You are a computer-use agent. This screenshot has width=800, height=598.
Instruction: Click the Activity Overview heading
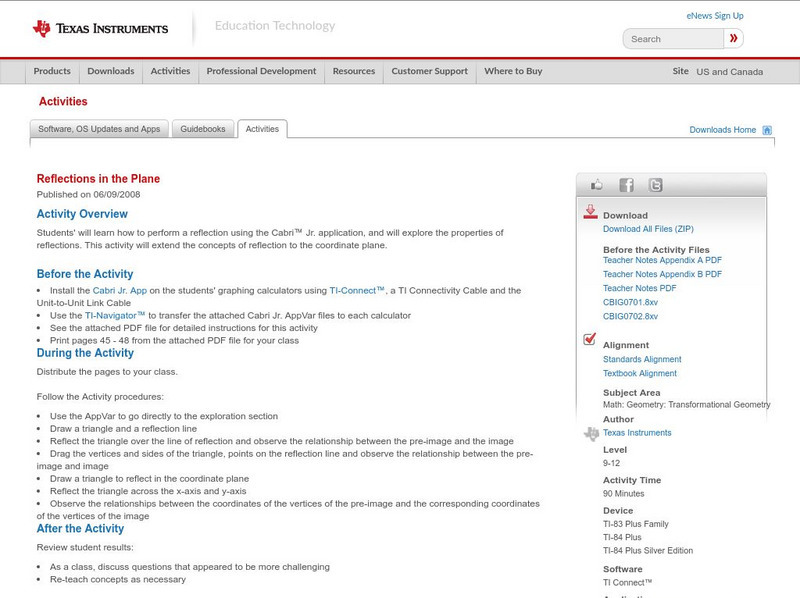(x=82, y=214)
